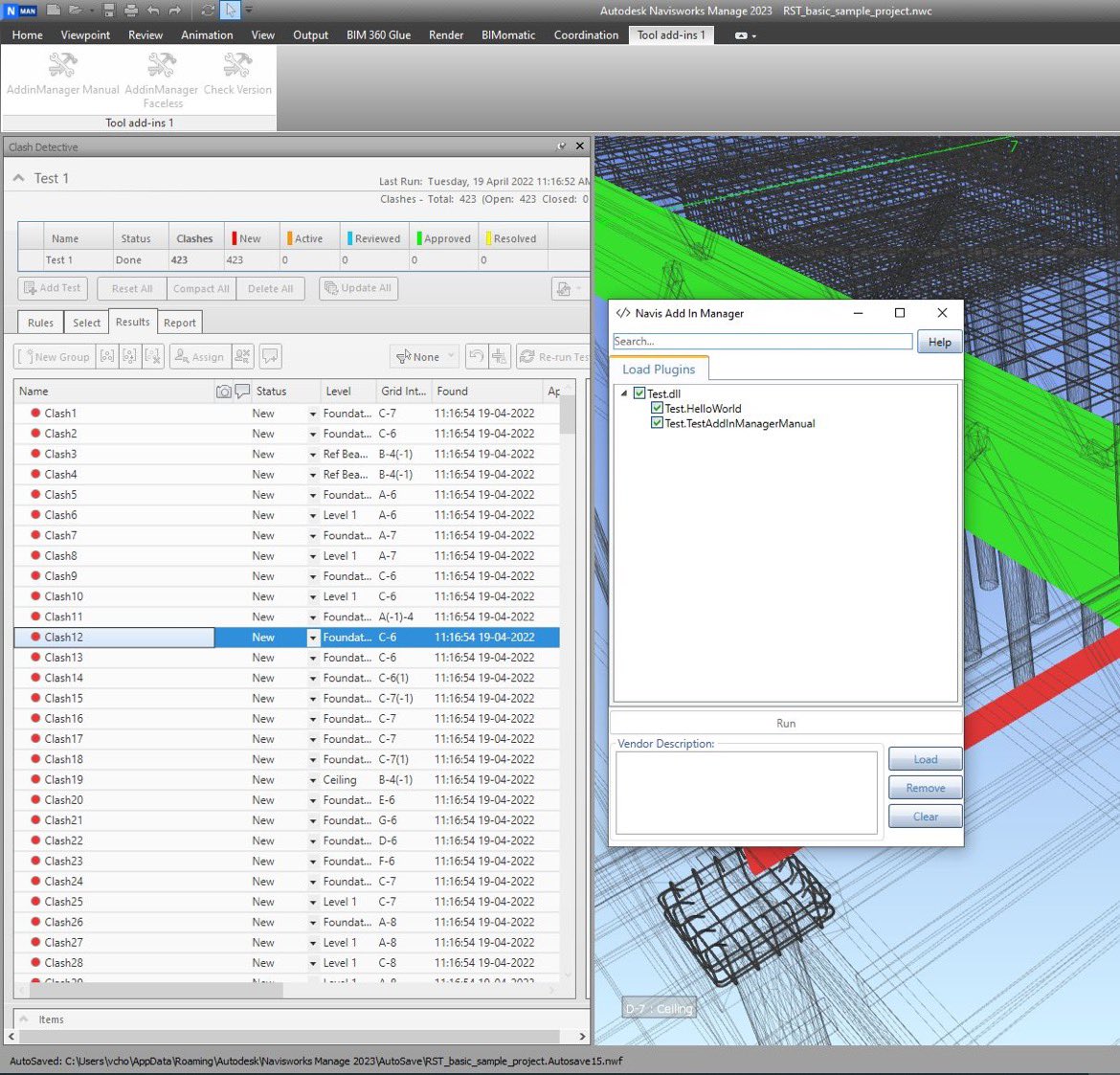1120x1075 pixels.
Task: Open Clash1 status dropdown arrow
Action: tap(312, 414)
